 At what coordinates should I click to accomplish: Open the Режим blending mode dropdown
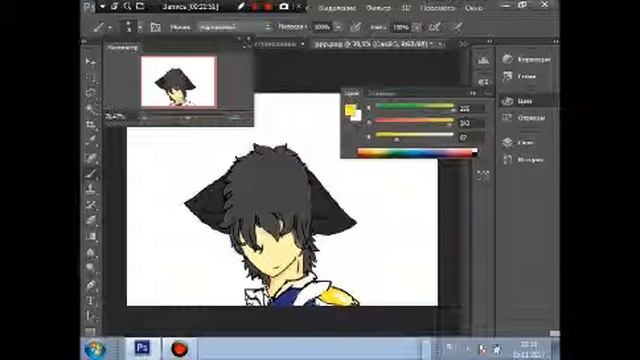(x=235, y=27)
